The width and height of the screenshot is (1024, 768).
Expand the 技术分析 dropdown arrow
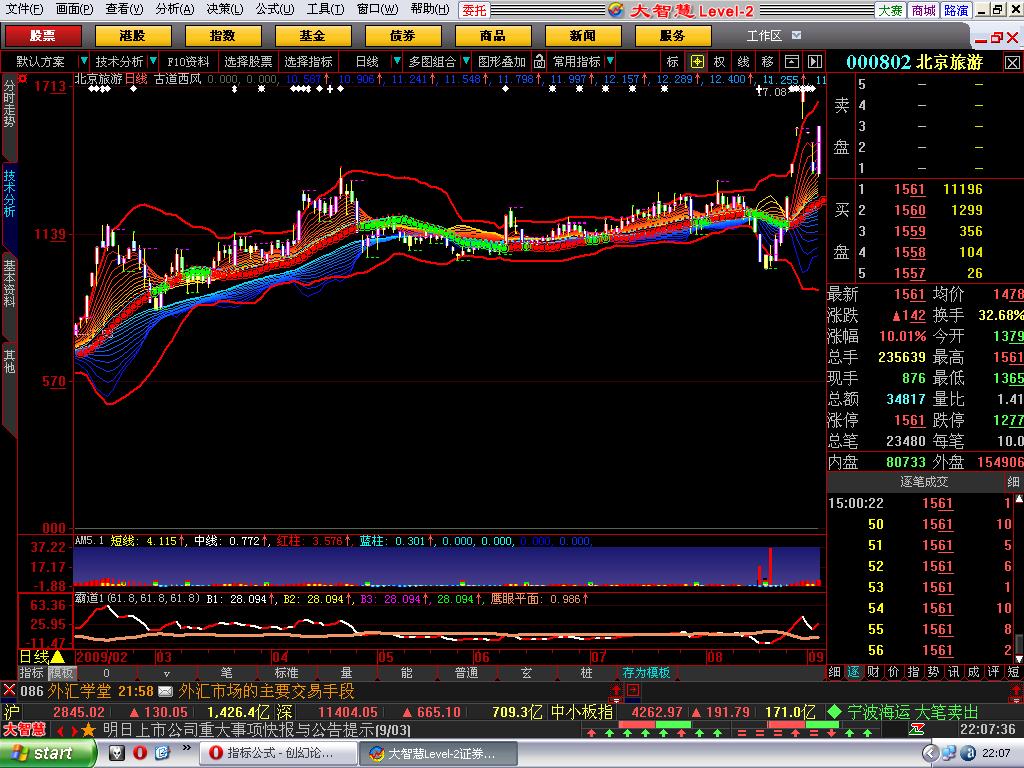[153, 61]
